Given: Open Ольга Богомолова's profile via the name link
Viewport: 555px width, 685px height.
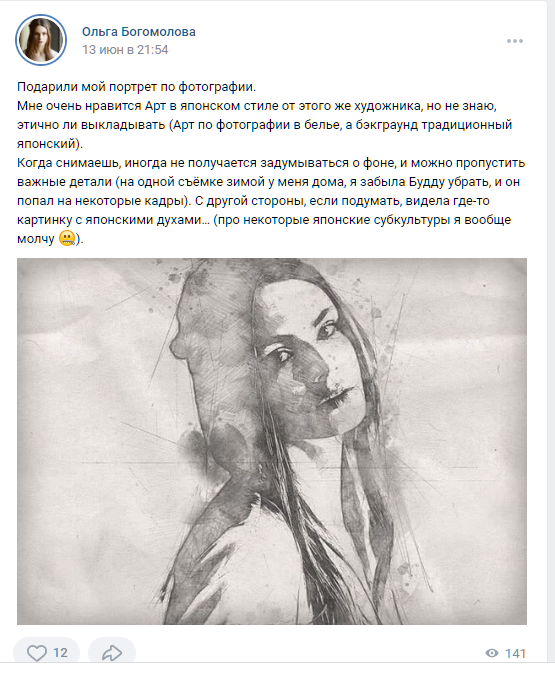Looking at the screenshot, I should click(139, 31).
